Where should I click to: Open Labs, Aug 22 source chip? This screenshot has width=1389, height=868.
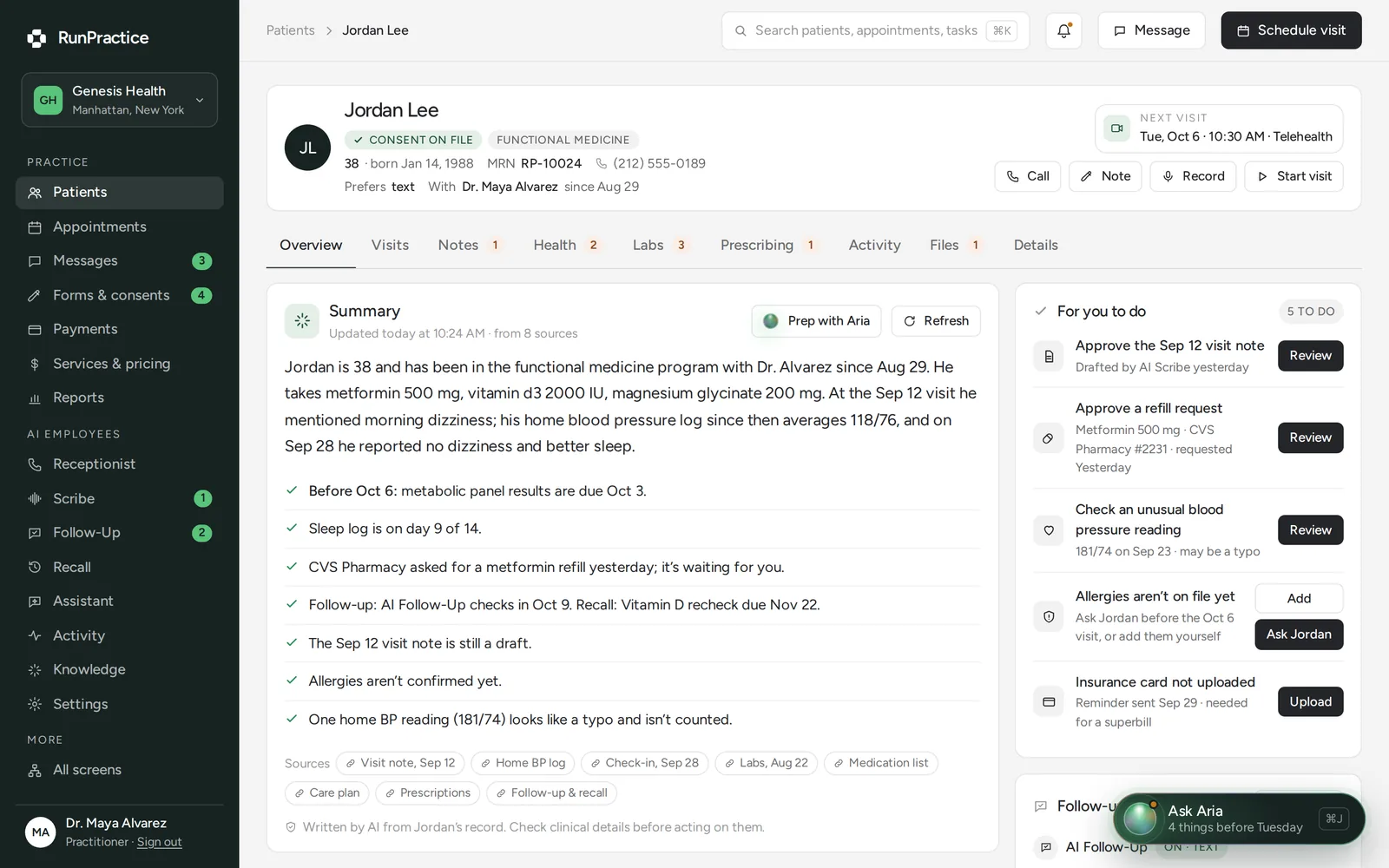point(766,763)
